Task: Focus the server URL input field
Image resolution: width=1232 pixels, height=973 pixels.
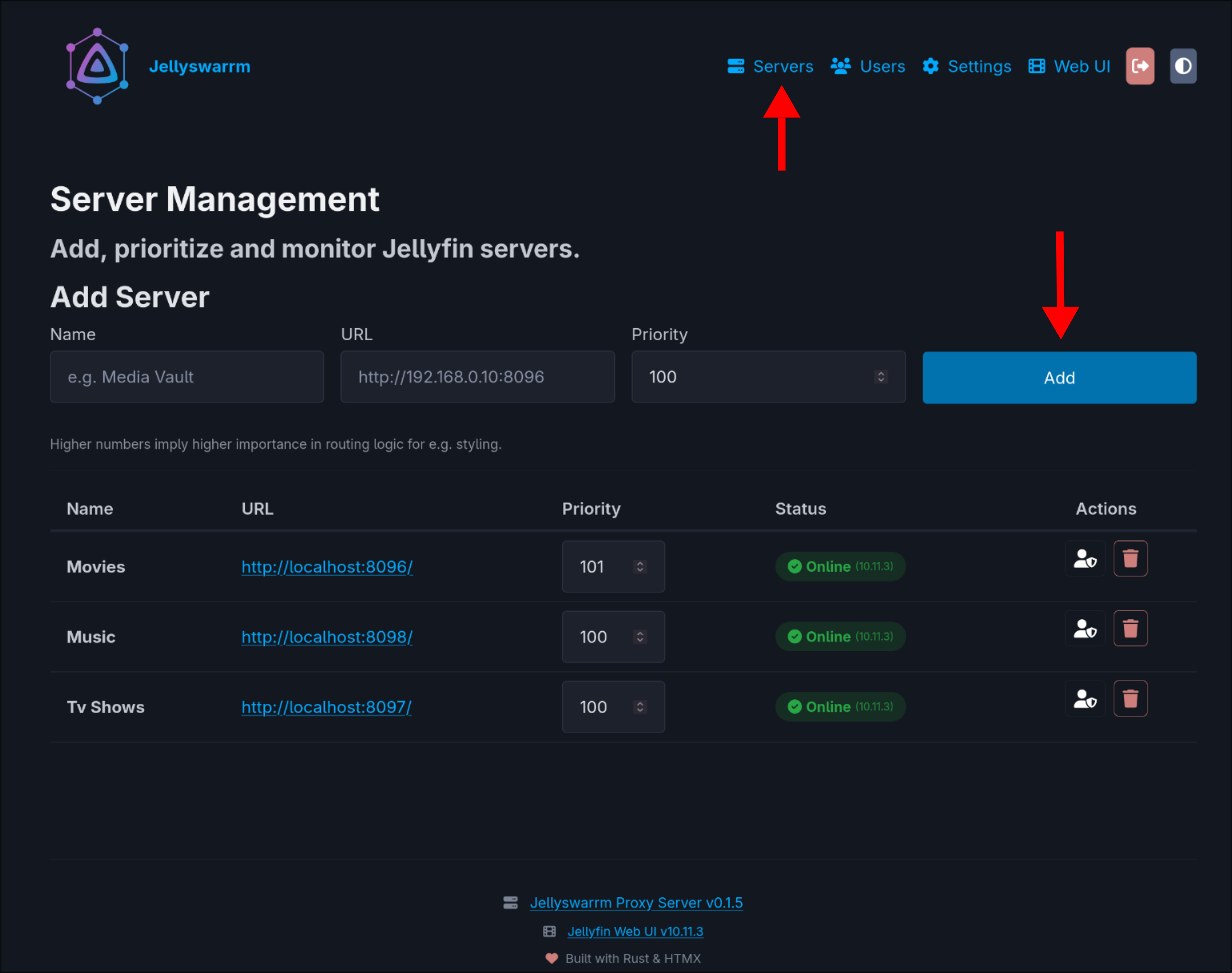Action: (477, 377)
